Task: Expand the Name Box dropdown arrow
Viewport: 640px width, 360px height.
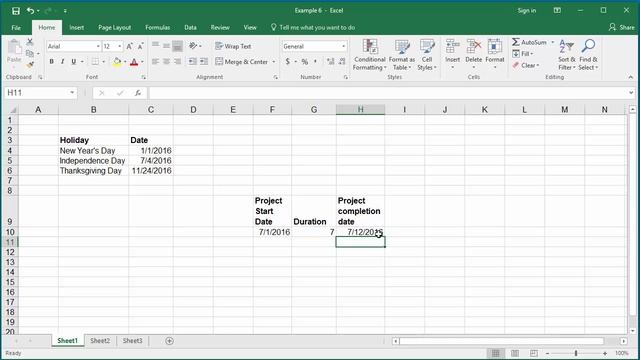Action: 72,93
